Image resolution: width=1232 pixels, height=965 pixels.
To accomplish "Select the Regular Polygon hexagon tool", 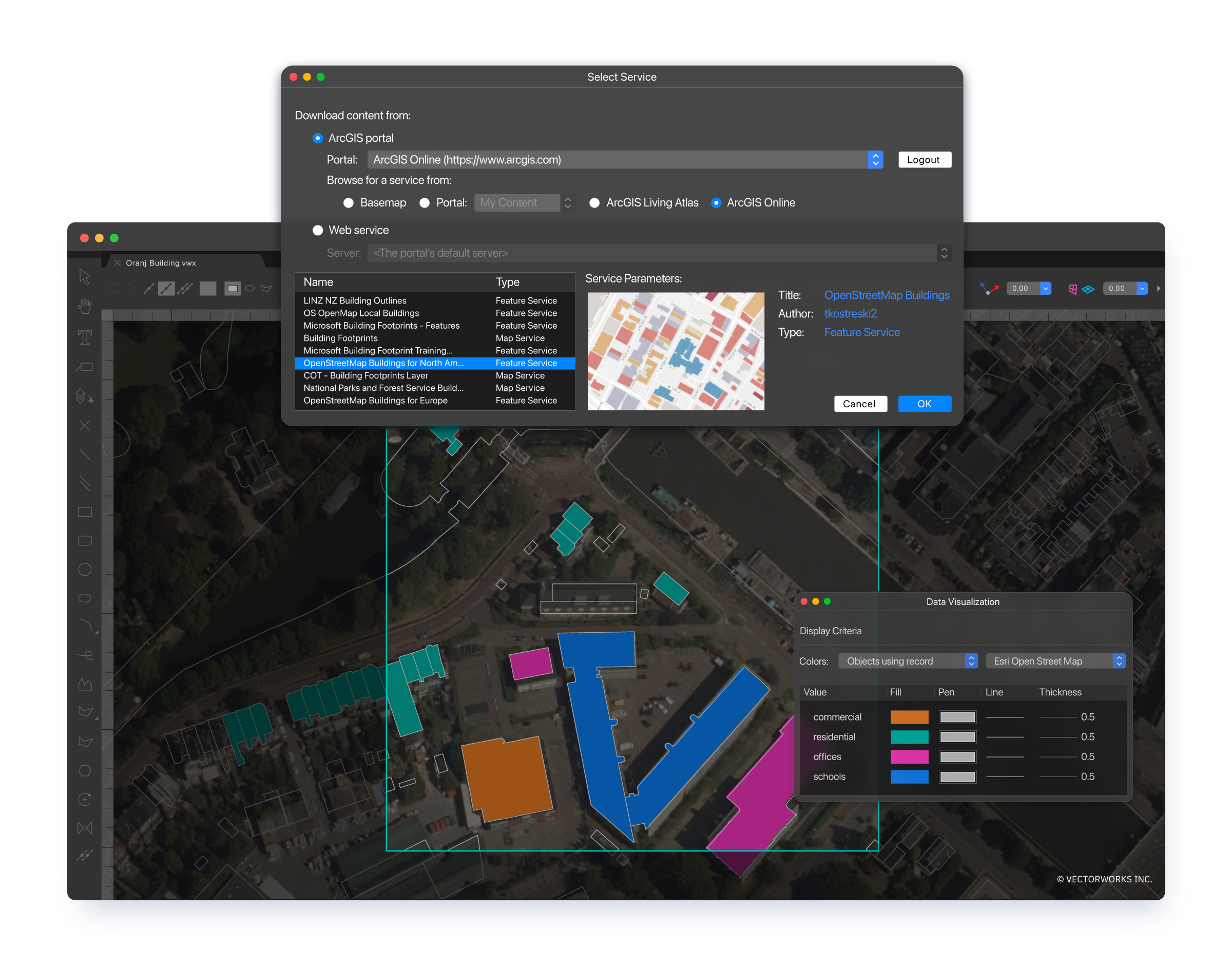I will (85, 771).
